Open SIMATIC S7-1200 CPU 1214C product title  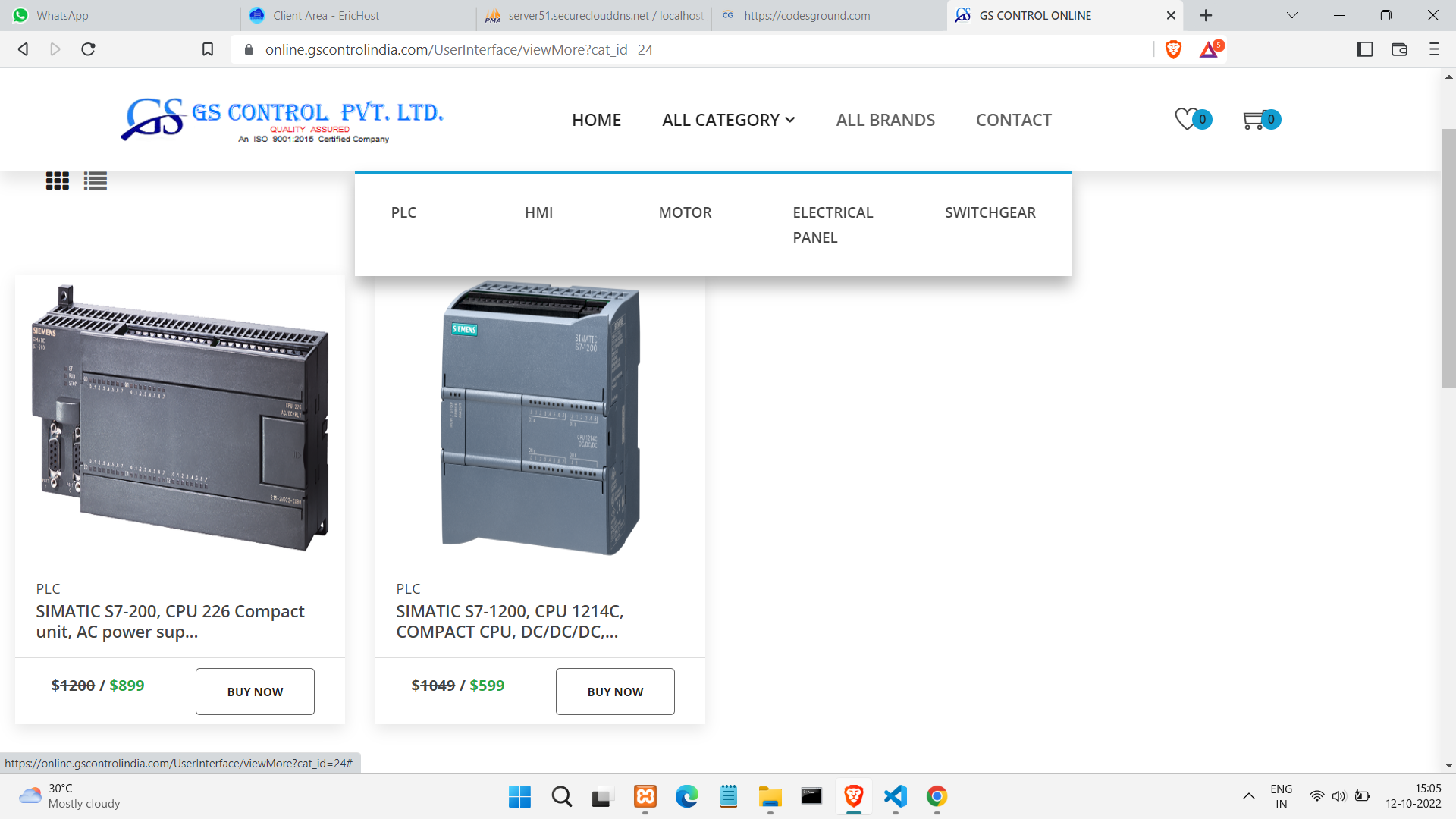pyautogui.click(x=510, y=622)
